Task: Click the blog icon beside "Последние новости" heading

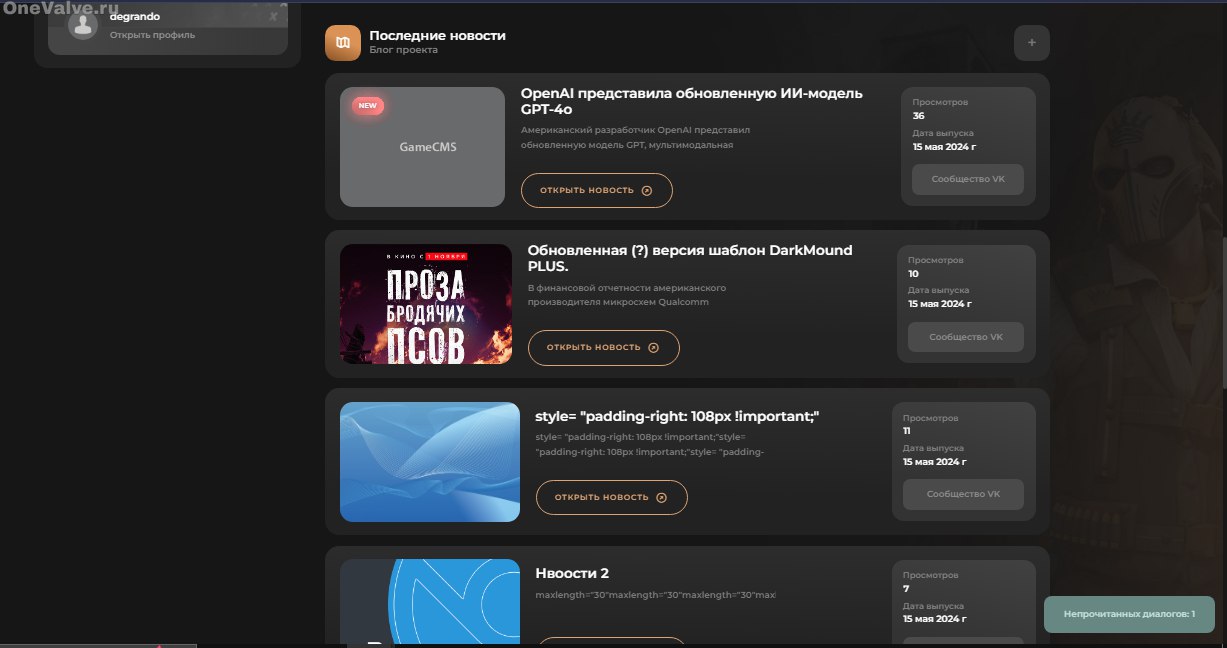Action: coord(343,42)
